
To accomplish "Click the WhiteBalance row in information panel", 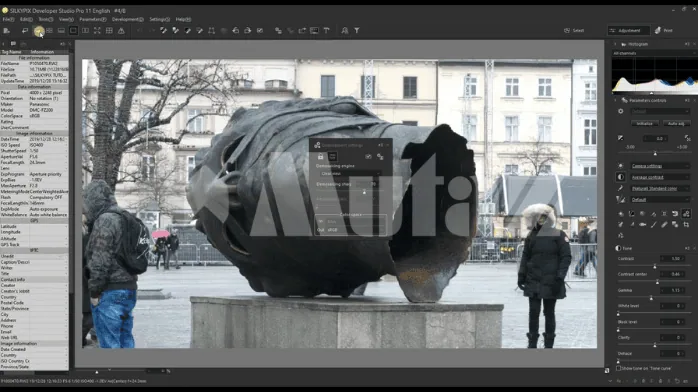I will point(34,214).
